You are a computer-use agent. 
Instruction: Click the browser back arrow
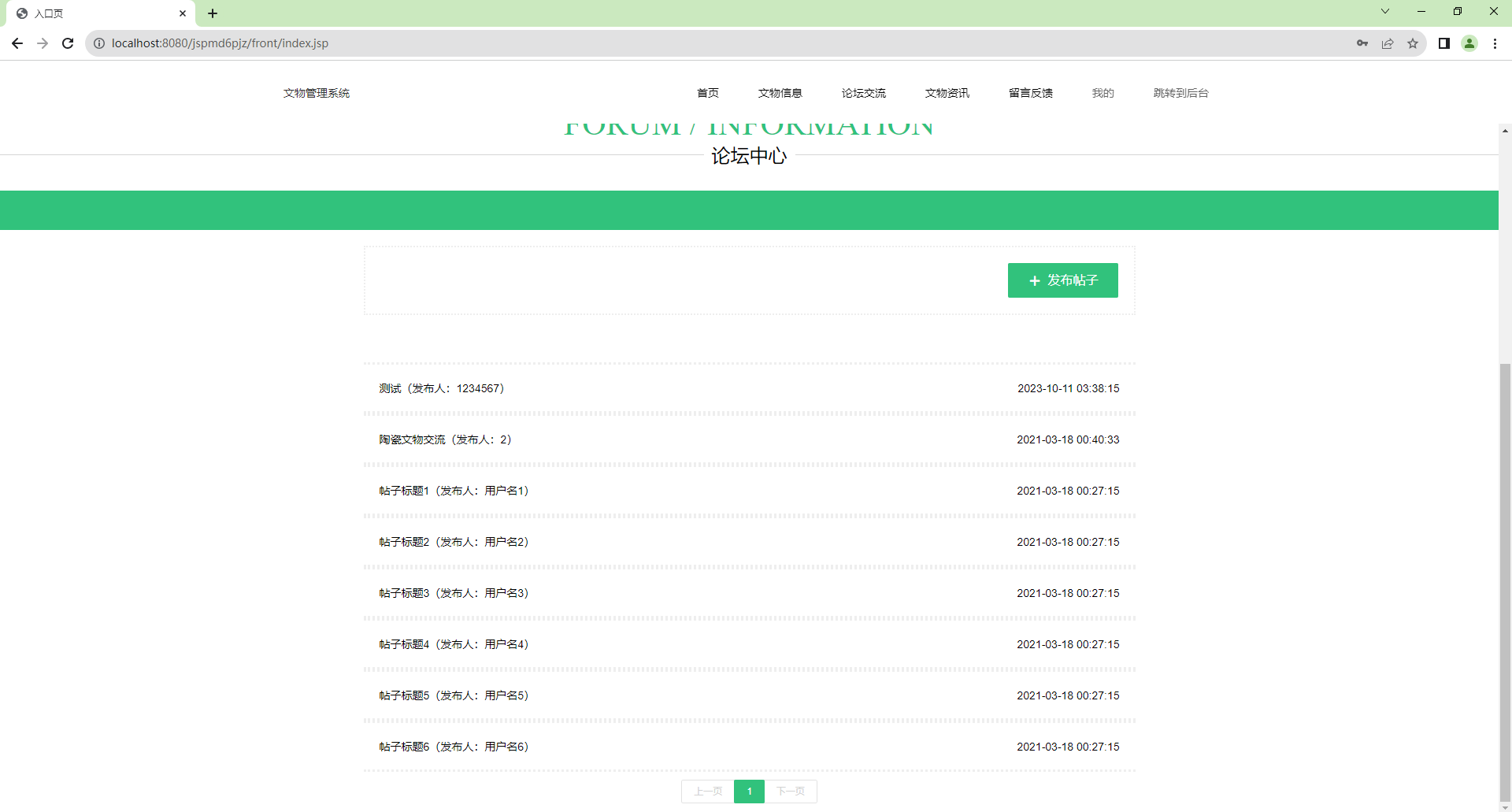click(x=17, y=43)
